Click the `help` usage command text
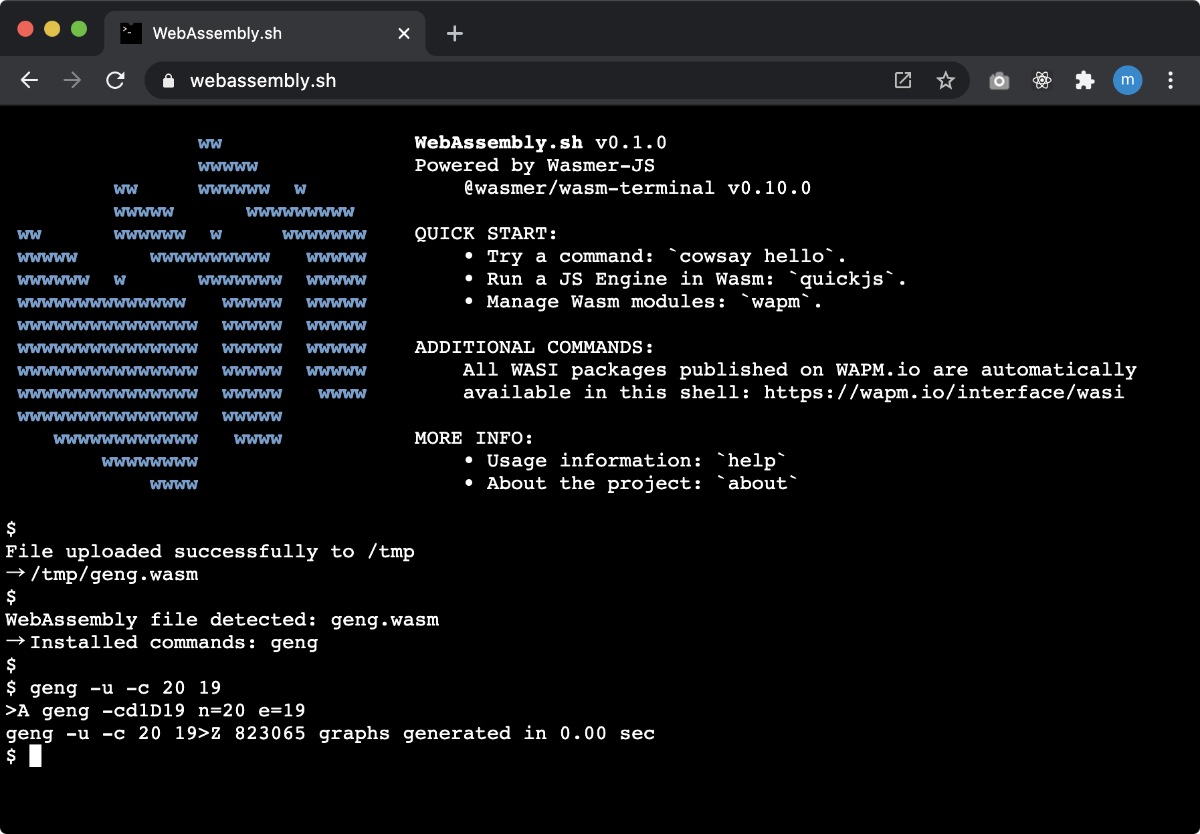The image size is (1200, 834). 752,461
